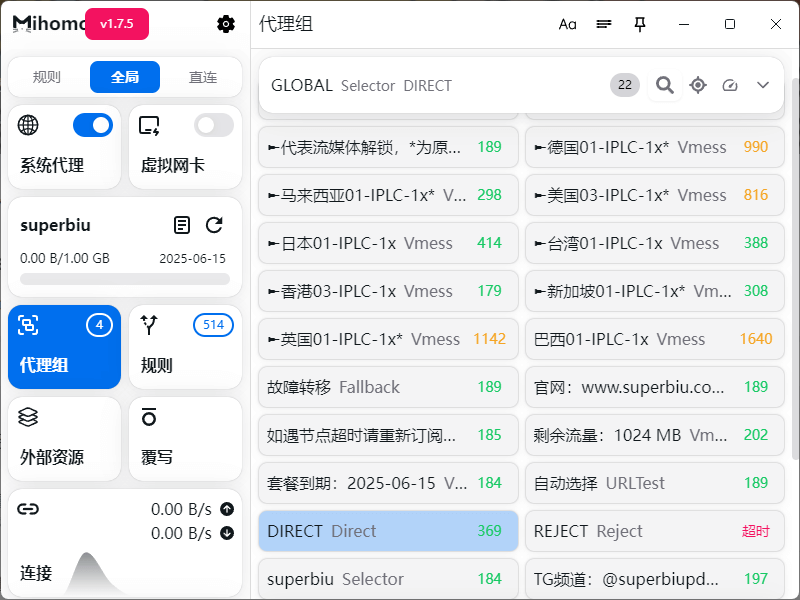Image resolution: width=800 pixels, height=600 pixels.
Task: Click the search icon in GLOBAL group
Action: 664,85
